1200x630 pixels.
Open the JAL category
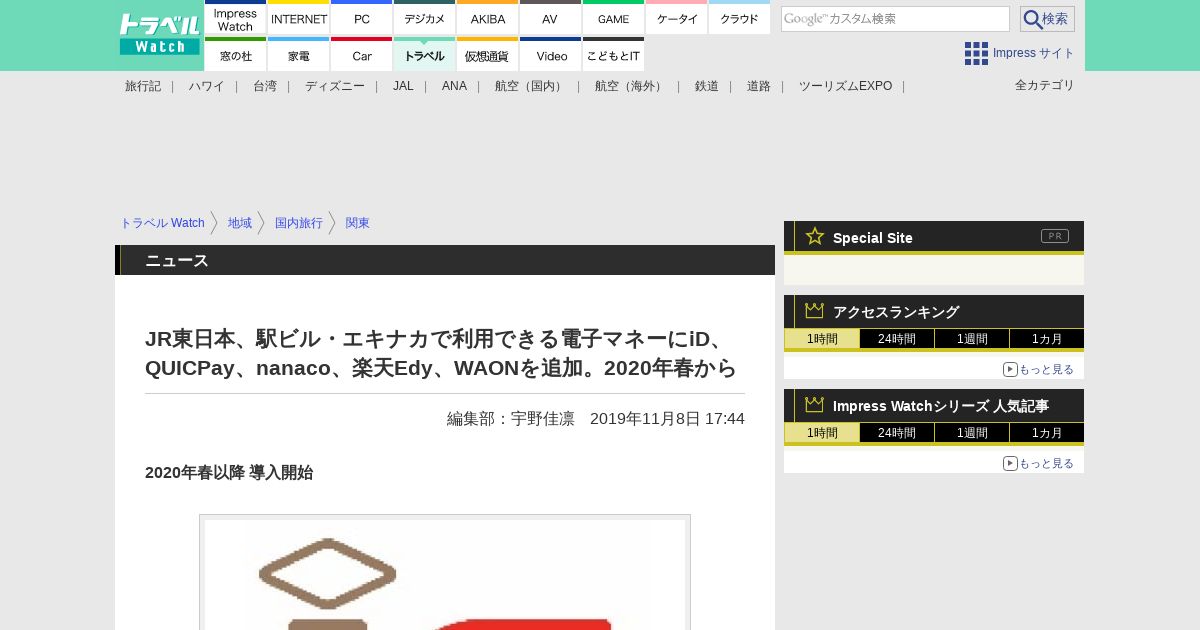coord(403,86)
